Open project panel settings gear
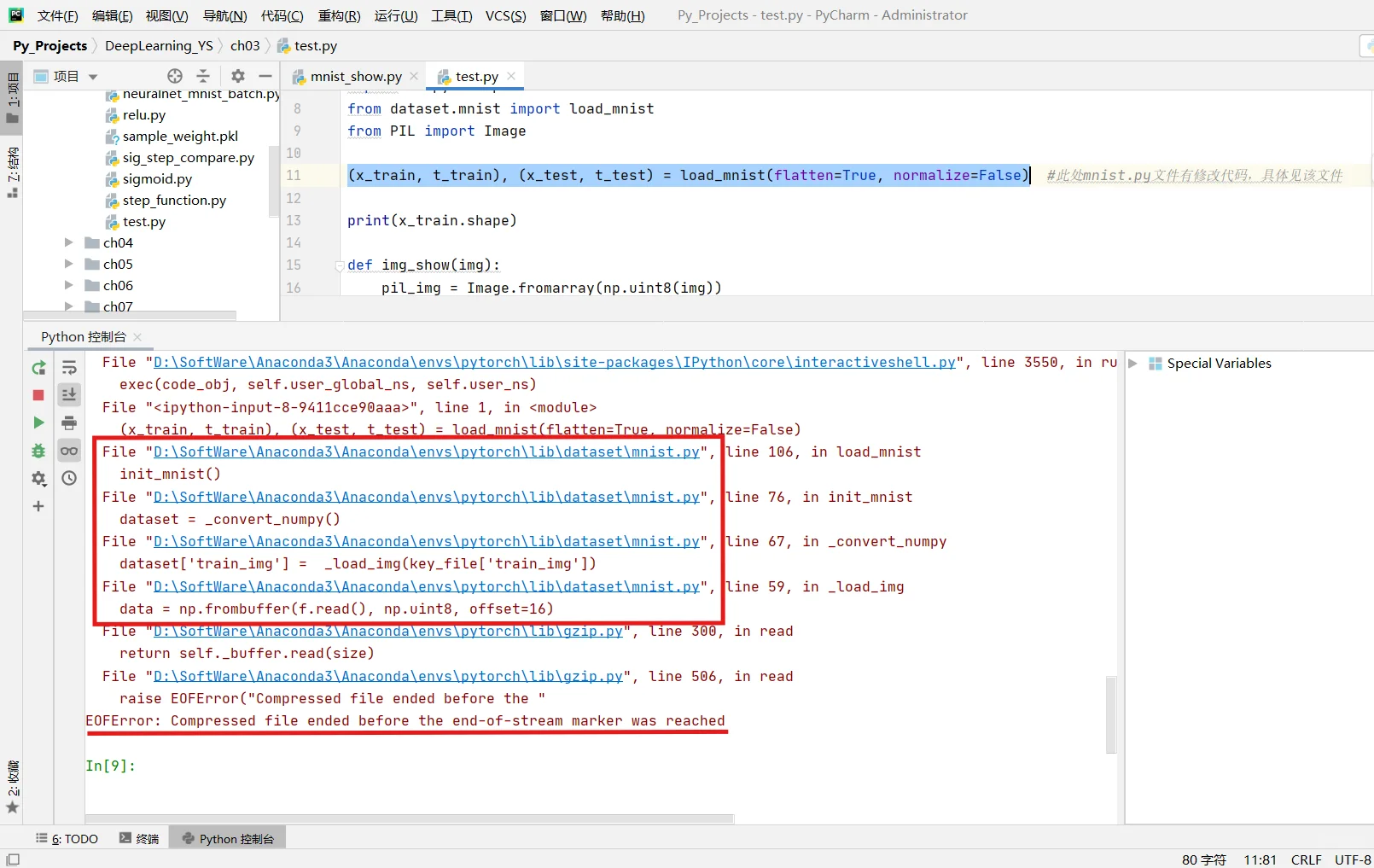This screenshot has height=868, width=1374. (238, 76)
